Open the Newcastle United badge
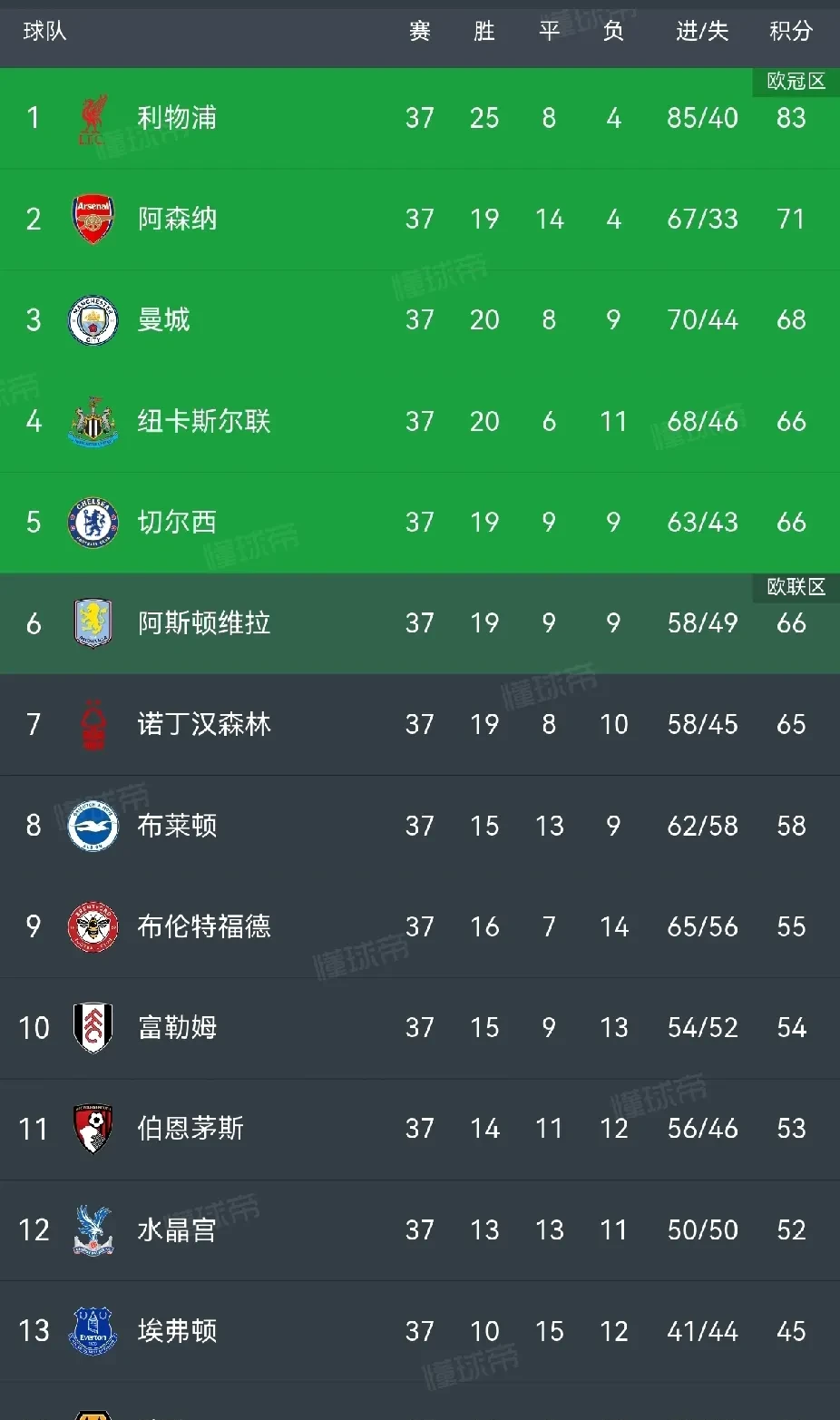 click(93, 421)
